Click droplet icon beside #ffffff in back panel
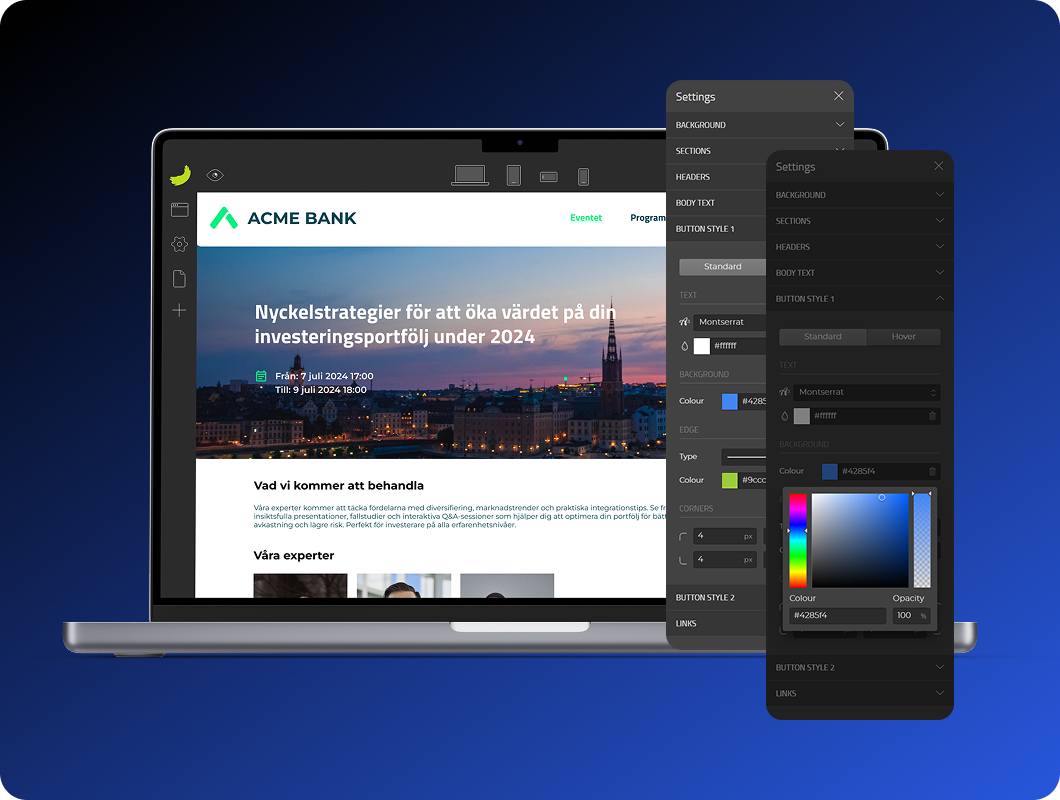 click(x=684, y=346)
